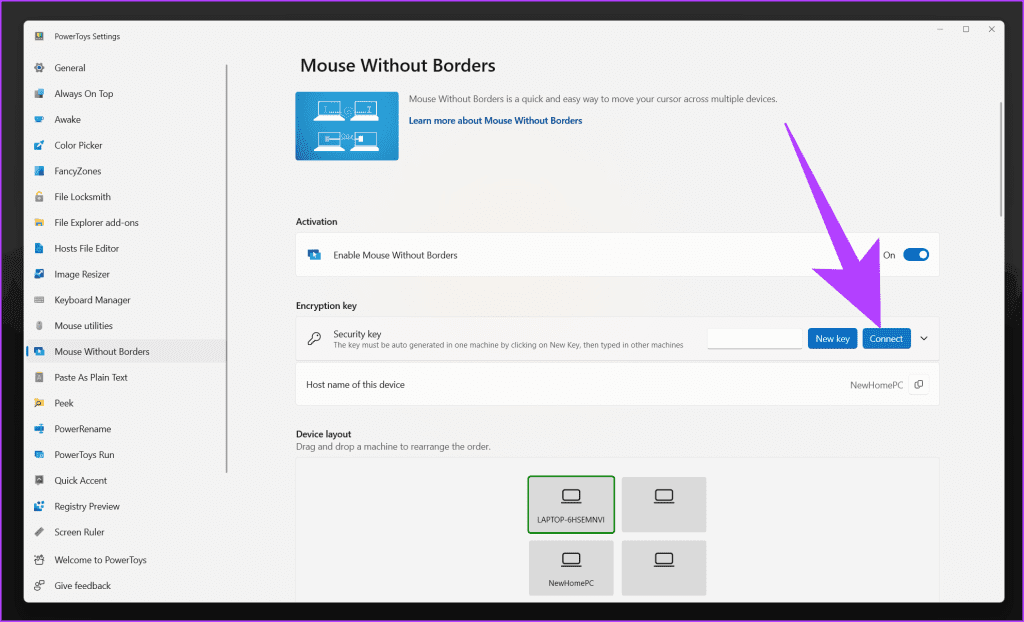Image resolution: width=1024 pixels, height=622 pixels.
Task: Generate a New key
Action: pos(833,338)
